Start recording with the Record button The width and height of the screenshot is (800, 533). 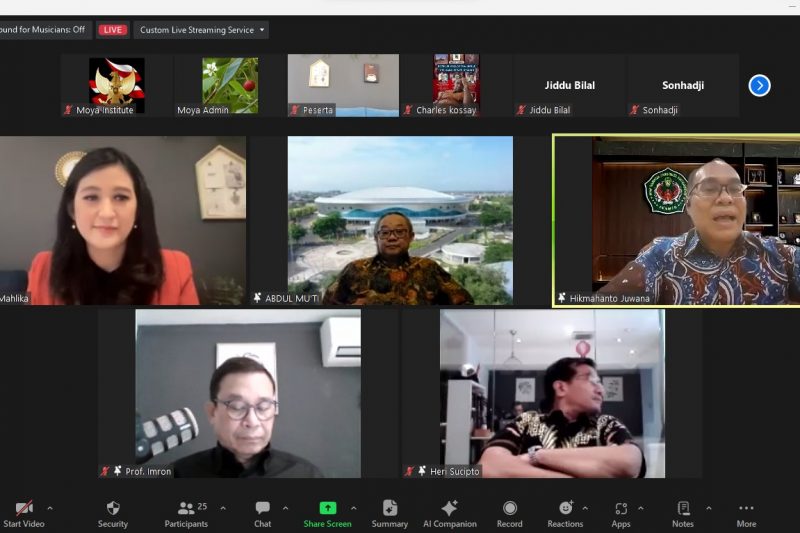click(509, 508)
